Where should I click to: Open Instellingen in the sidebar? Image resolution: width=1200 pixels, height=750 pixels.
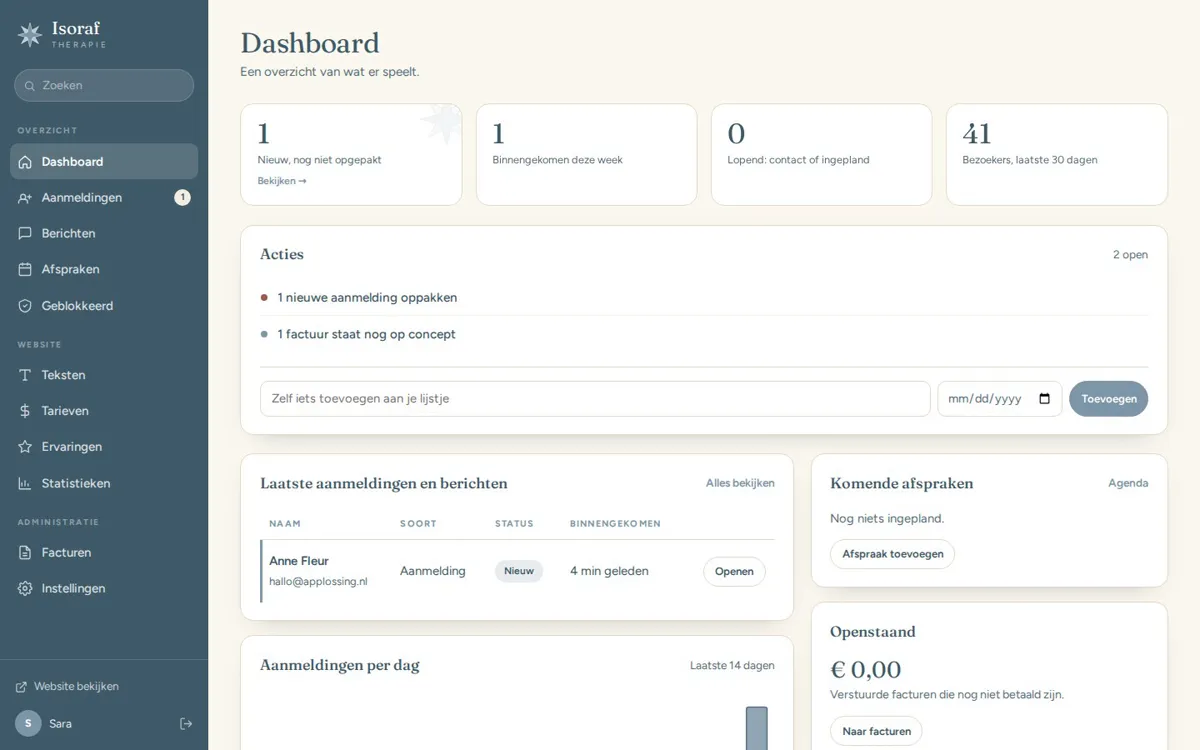coord(104,588)
